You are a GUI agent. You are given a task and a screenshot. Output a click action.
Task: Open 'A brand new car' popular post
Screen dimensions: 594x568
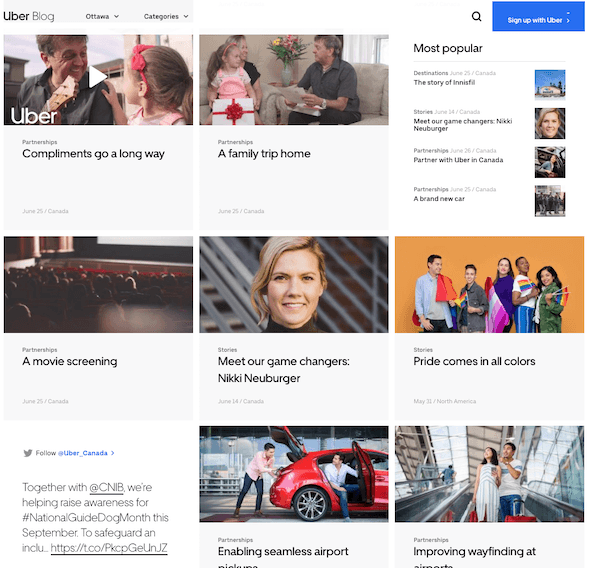tap(439, 199)
